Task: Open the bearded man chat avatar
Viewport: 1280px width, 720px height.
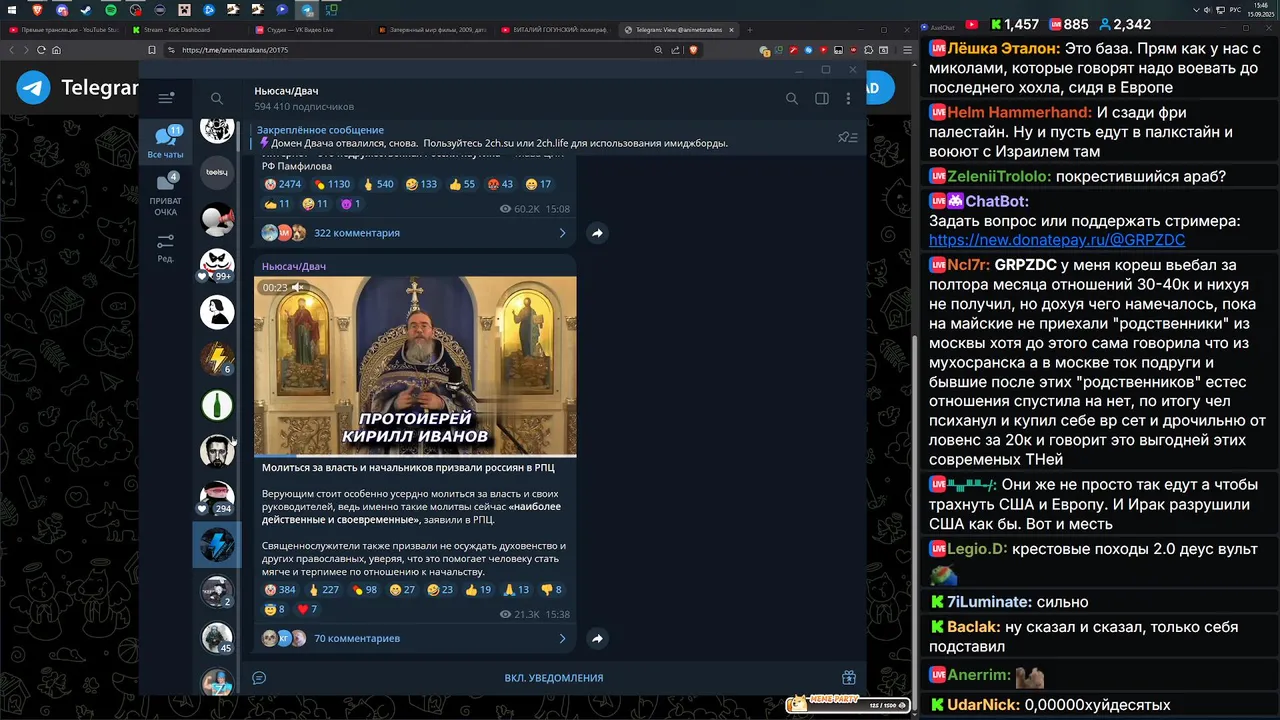Action: tap(217, 451)
